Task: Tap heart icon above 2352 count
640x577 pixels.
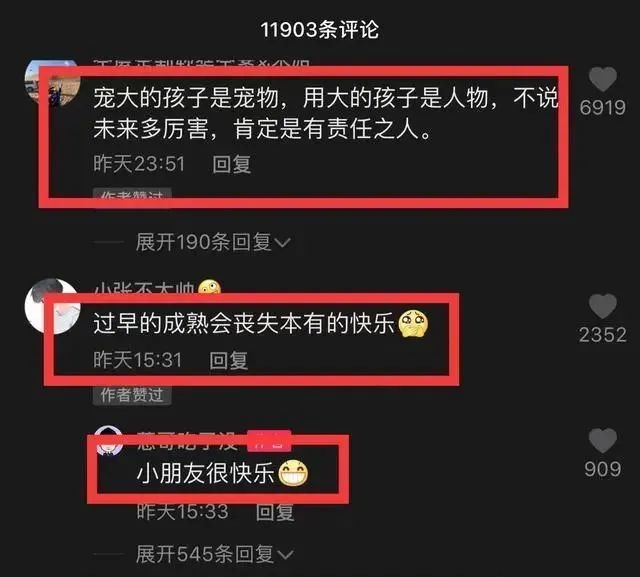Action: pyautogui.click(x=602, y=306)
